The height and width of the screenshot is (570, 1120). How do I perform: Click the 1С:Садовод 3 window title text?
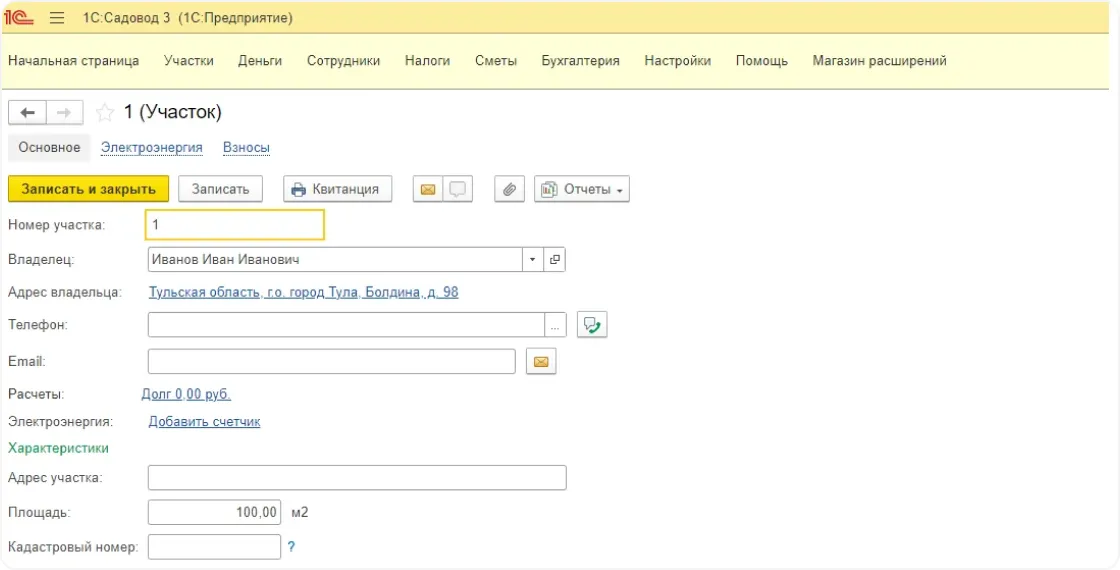tap(188, 18)
